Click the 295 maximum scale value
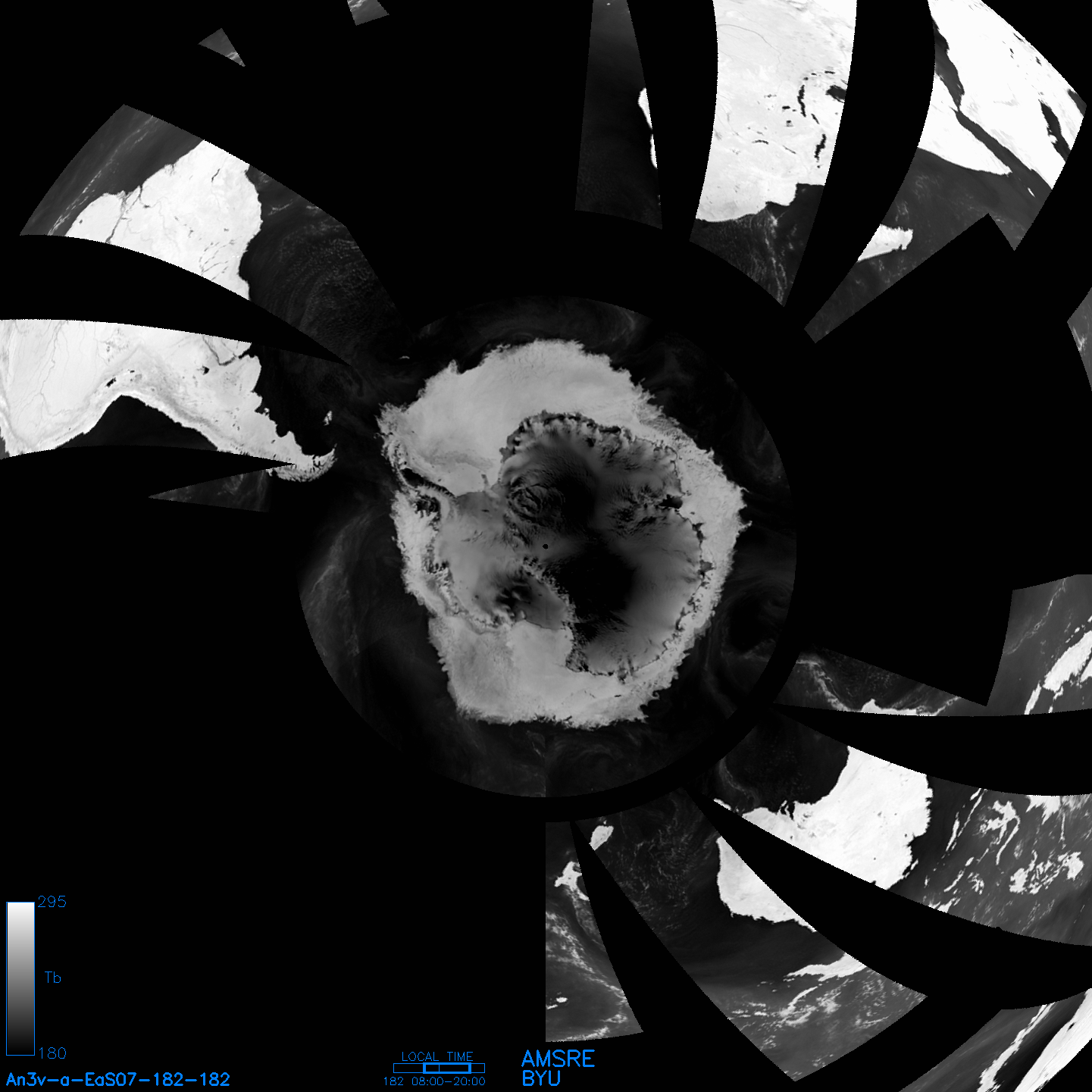Image resolution: width=1092 pixels, height=1092 pixels. 52,902
